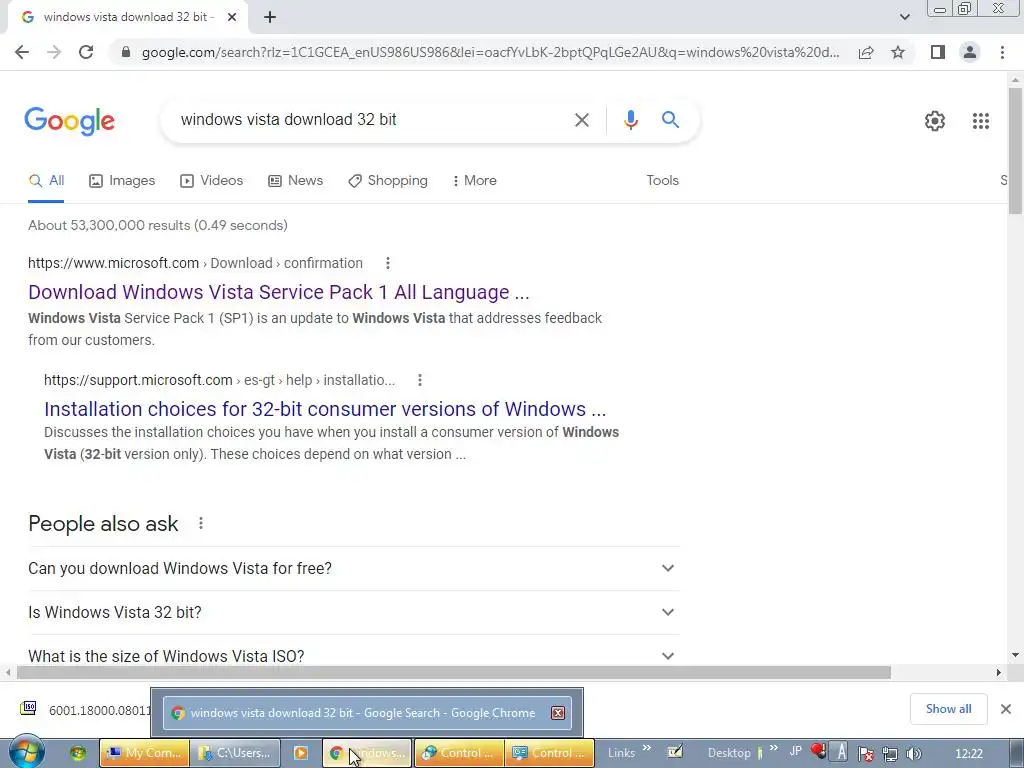1024x768 pixels.
Task: Close the Chrome taskbar preview thumbnail
Action: click(558, 713)
